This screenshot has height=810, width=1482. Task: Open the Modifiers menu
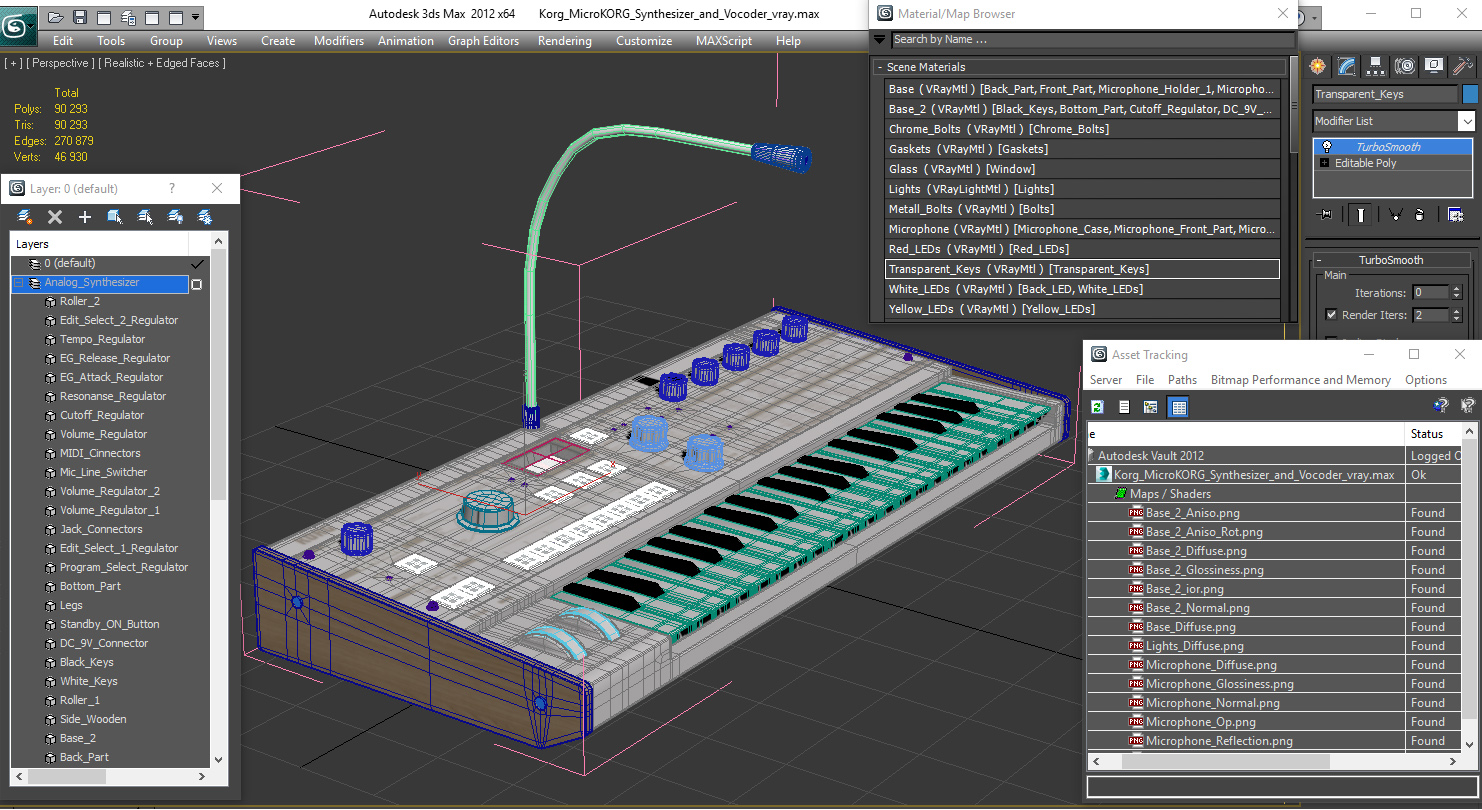[x=339, y=41]
